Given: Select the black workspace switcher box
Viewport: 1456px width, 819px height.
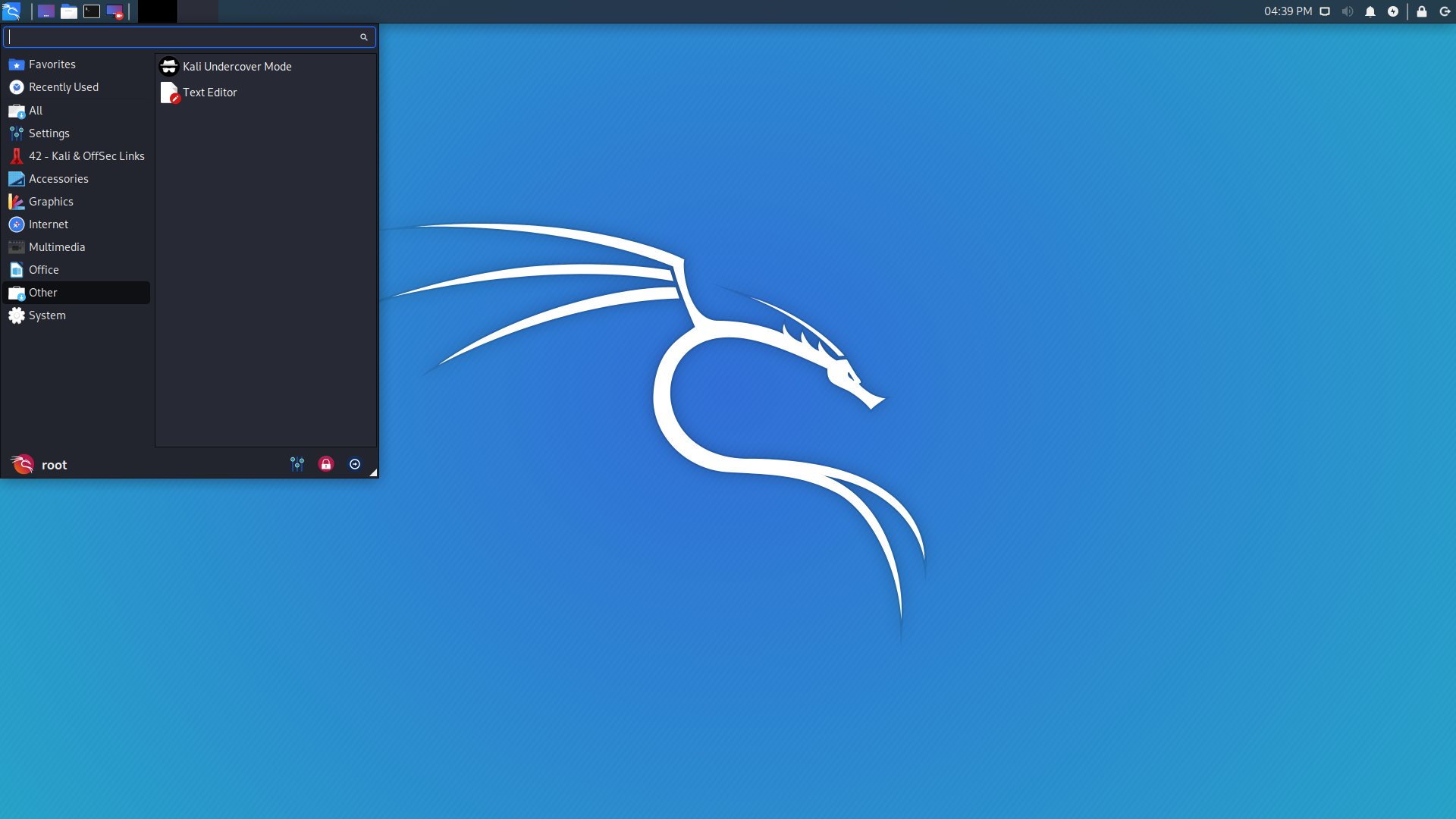Looking at the screenshot, I should coord(158,11).
